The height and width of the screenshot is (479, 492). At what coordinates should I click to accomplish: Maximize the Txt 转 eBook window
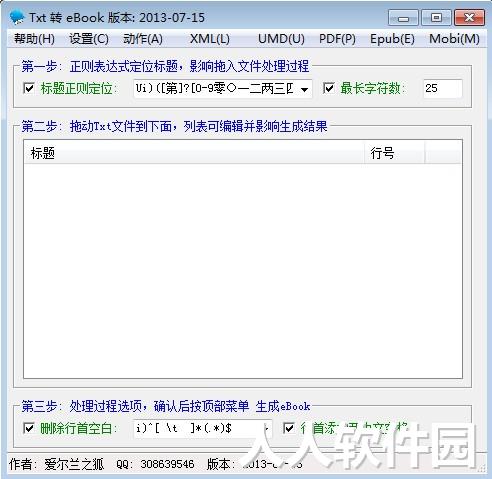[x=436, y=18]
